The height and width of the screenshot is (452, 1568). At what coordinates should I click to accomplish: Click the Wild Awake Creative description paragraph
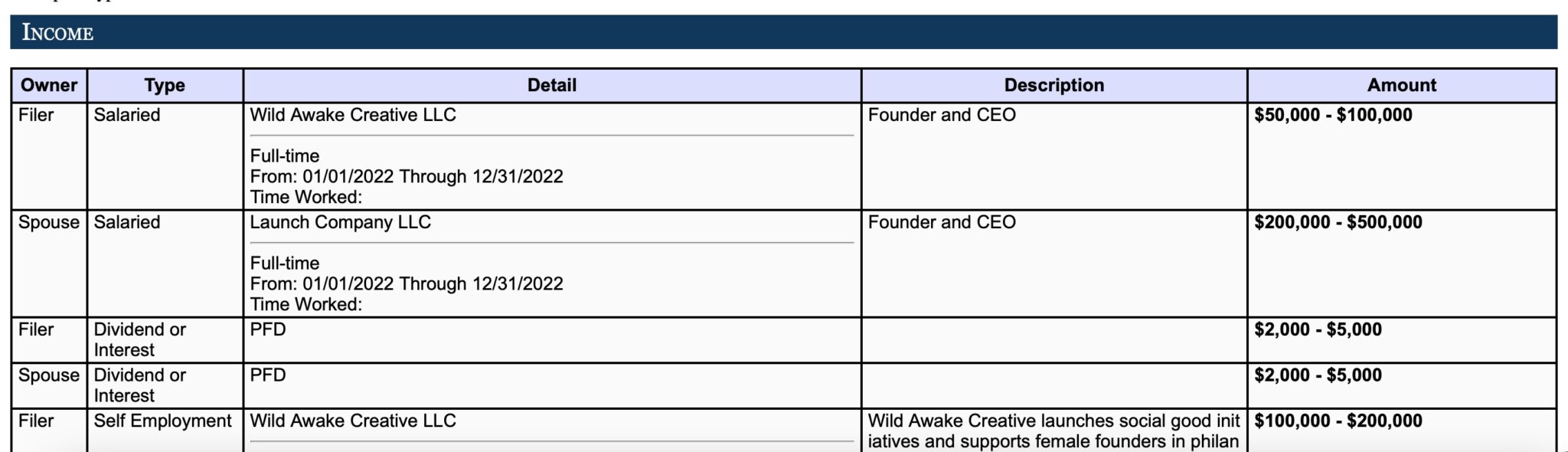point(1053,431)
